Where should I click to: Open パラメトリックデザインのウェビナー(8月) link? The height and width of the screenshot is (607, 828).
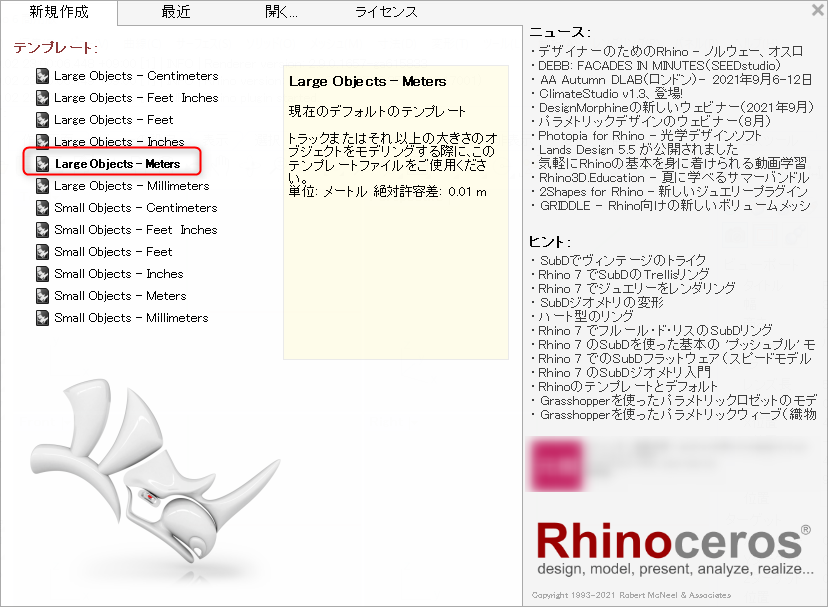[655, 122]
